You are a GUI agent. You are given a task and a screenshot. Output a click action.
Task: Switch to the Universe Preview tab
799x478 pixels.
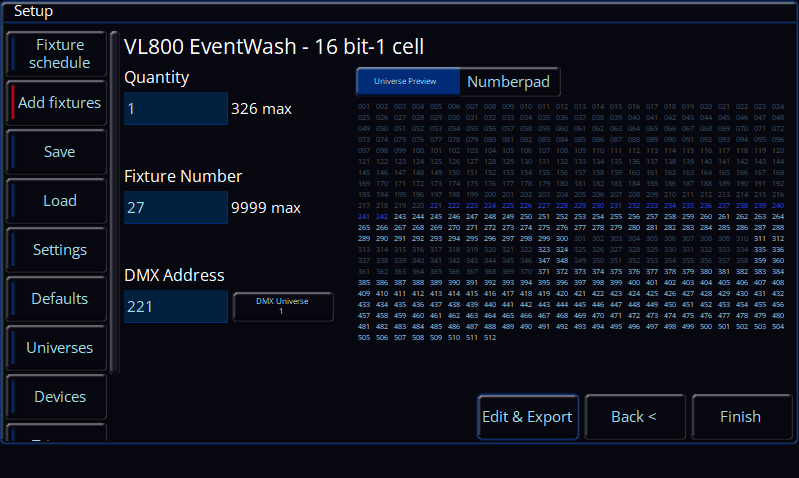point(408,82)
